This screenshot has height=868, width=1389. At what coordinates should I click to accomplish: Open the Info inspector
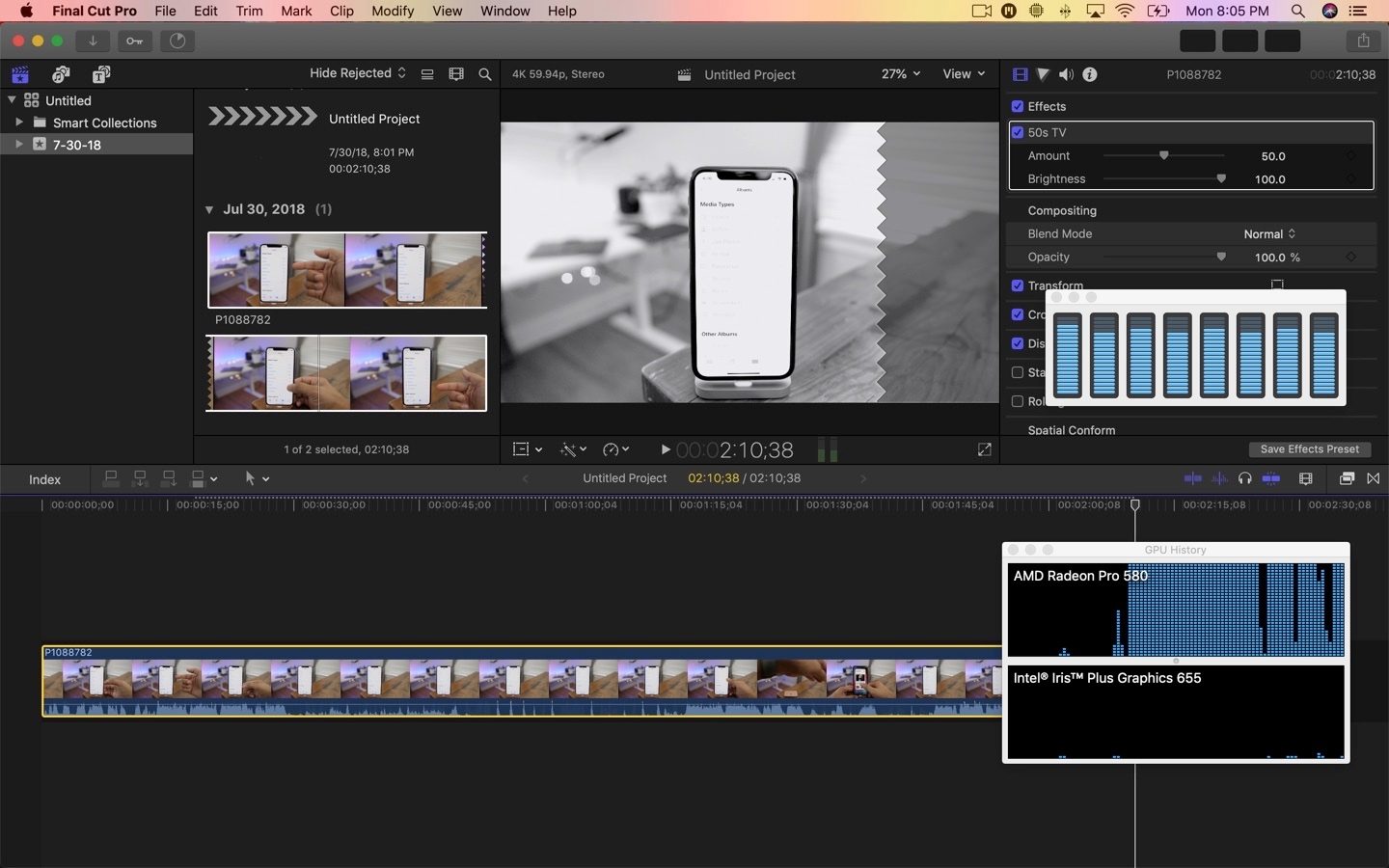[1090, 74]
